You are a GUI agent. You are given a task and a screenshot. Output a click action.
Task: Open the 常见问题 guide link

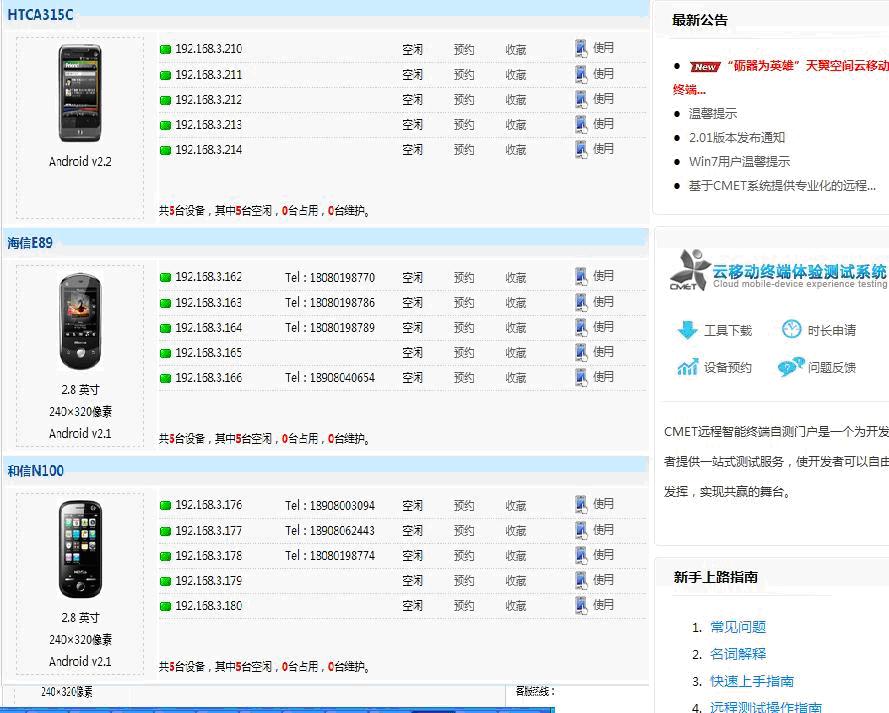click(x=738, y=626)
